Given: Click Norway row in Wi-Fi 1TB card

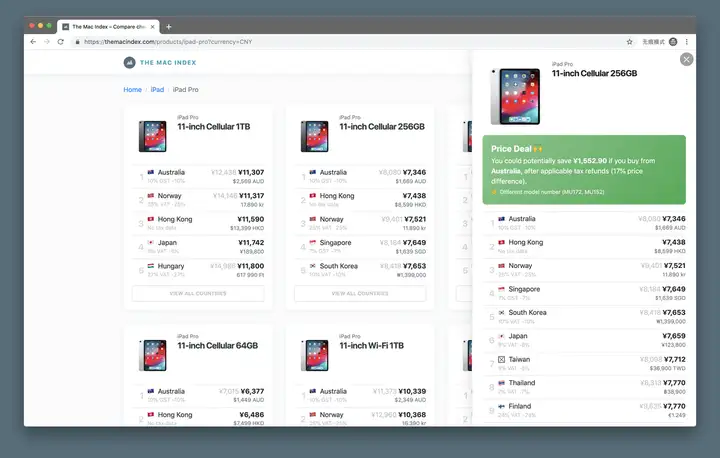Looking at the screenshot, I should [x=360, y=418].
